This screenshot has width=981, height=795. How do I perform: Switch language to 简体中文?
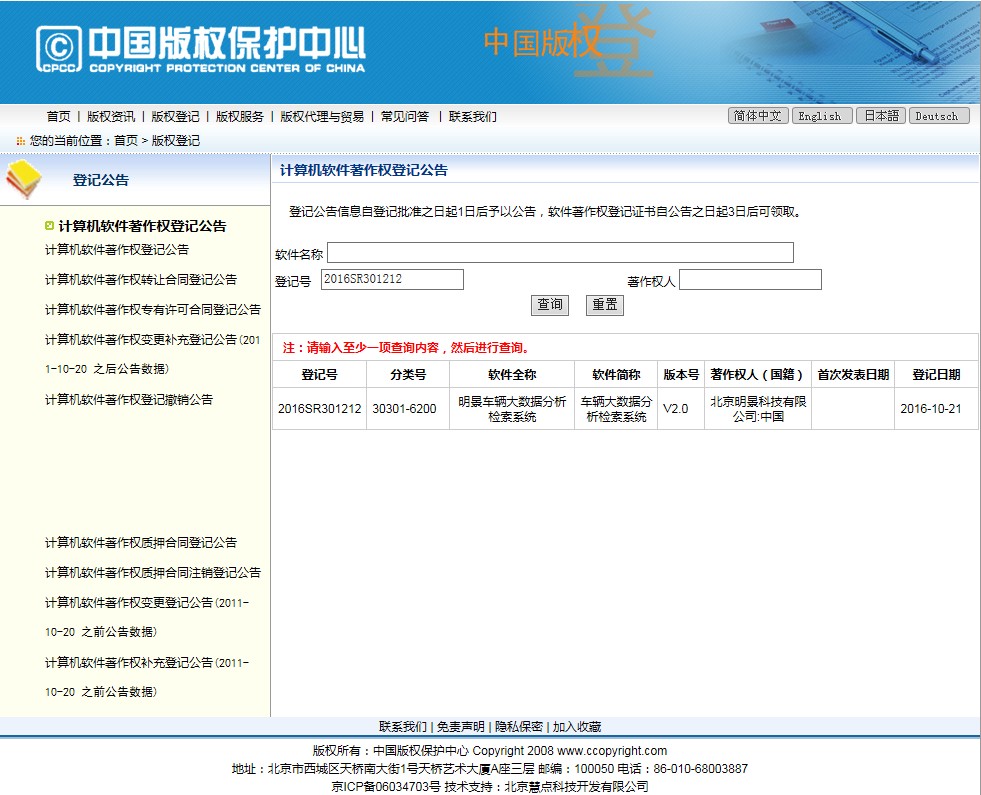(x=758, y=116)
